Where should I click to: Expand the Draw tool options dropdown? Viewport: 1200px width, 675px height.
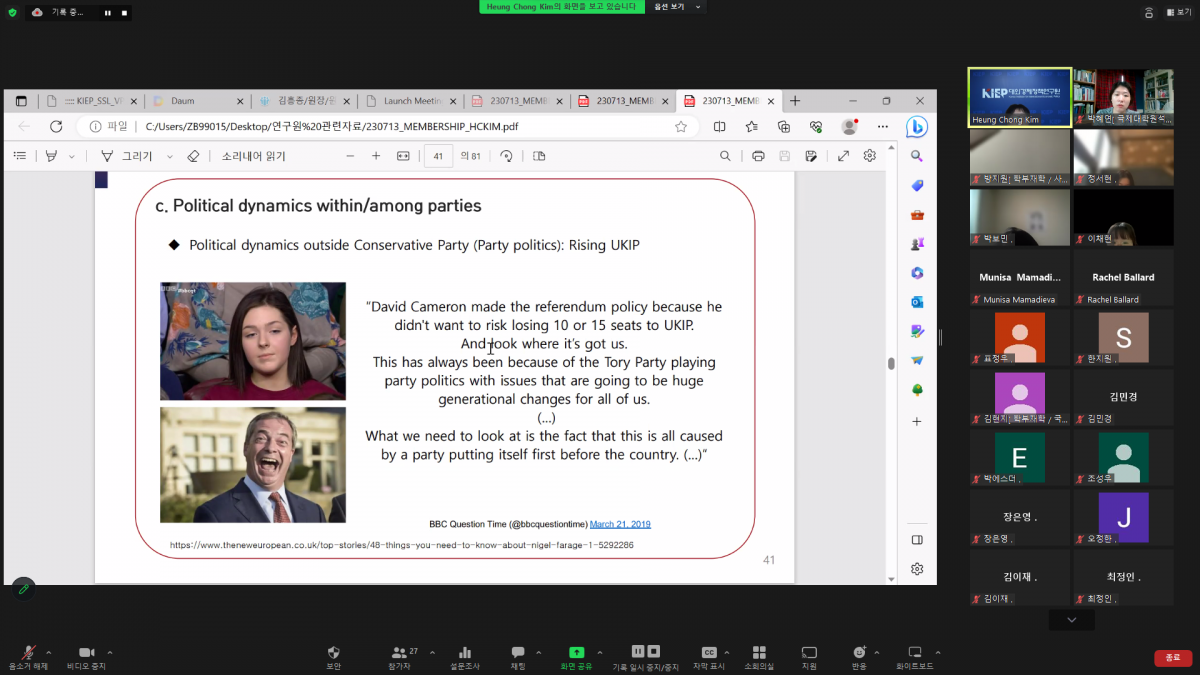(x=170, y=156)
